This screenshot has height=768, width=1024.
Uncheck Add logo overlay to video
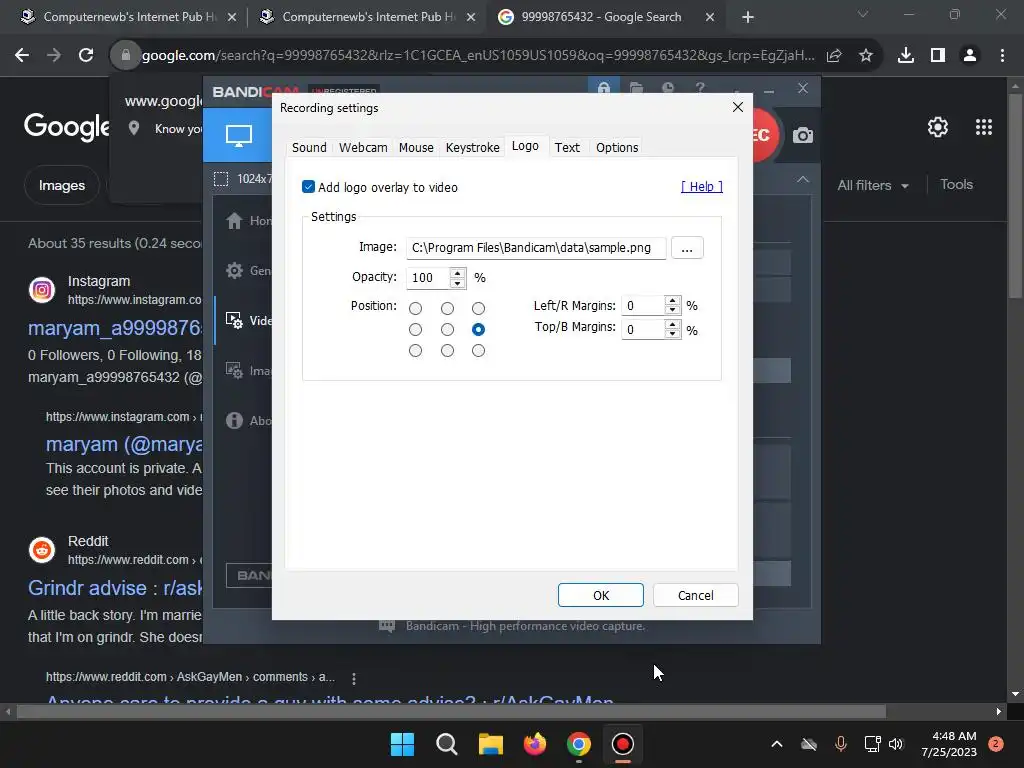[x=308, y=187]
